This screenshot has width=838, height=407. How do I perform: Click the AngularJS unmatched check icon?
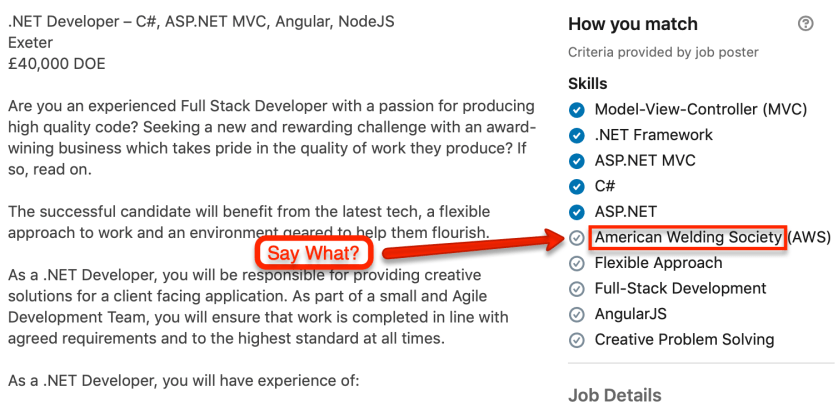tap(576, 314)
